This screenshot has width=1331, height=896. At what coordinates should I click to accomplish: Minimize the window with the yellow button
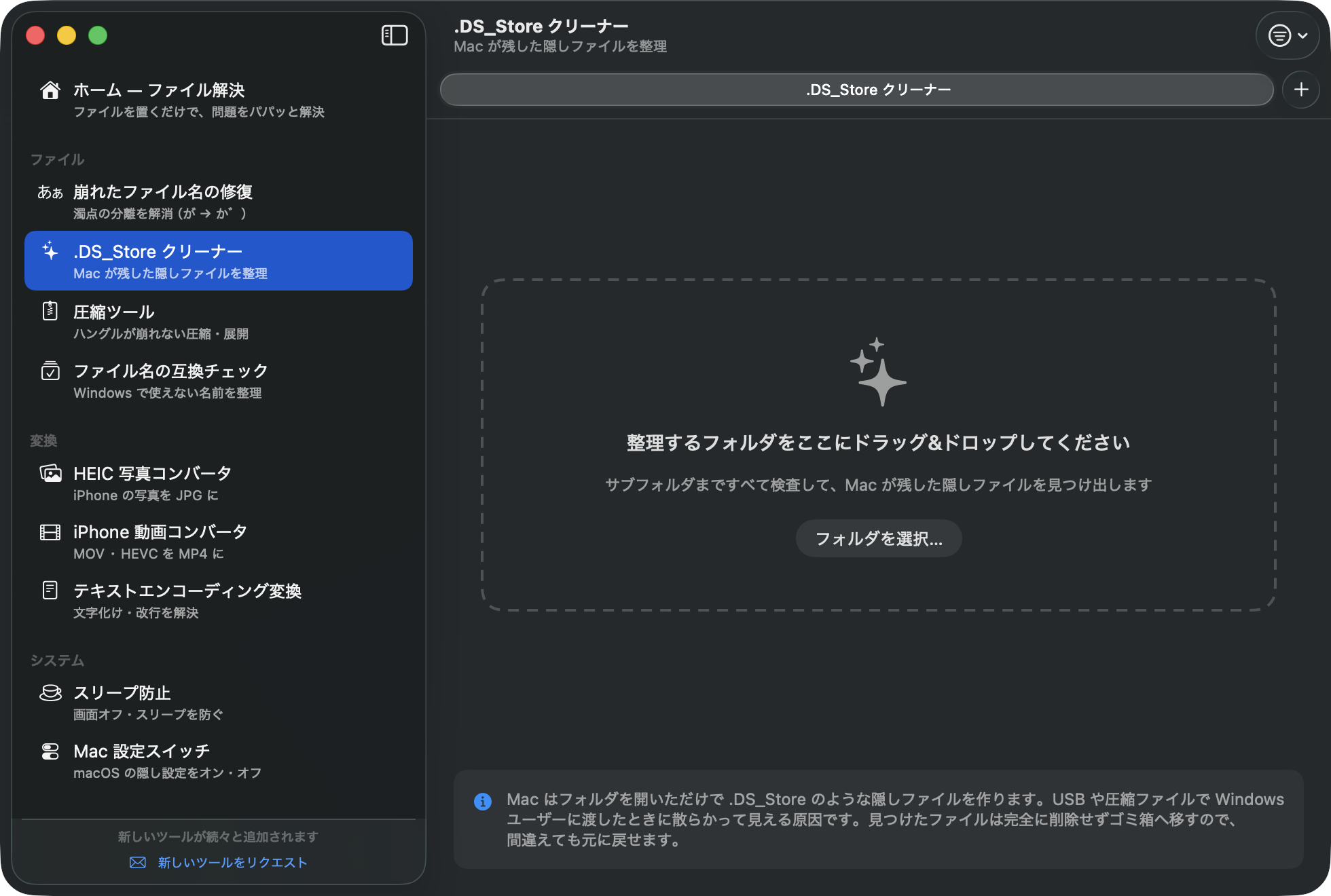(67, 35)
